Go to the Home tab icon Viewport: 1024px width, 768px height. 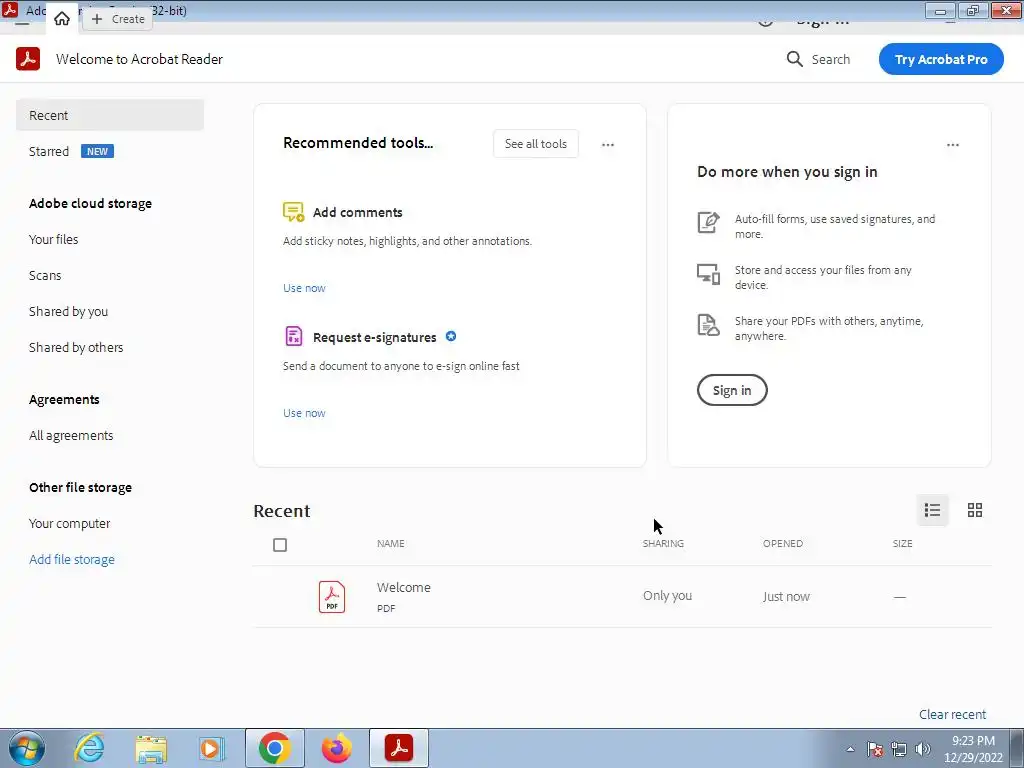click(62, 18)
